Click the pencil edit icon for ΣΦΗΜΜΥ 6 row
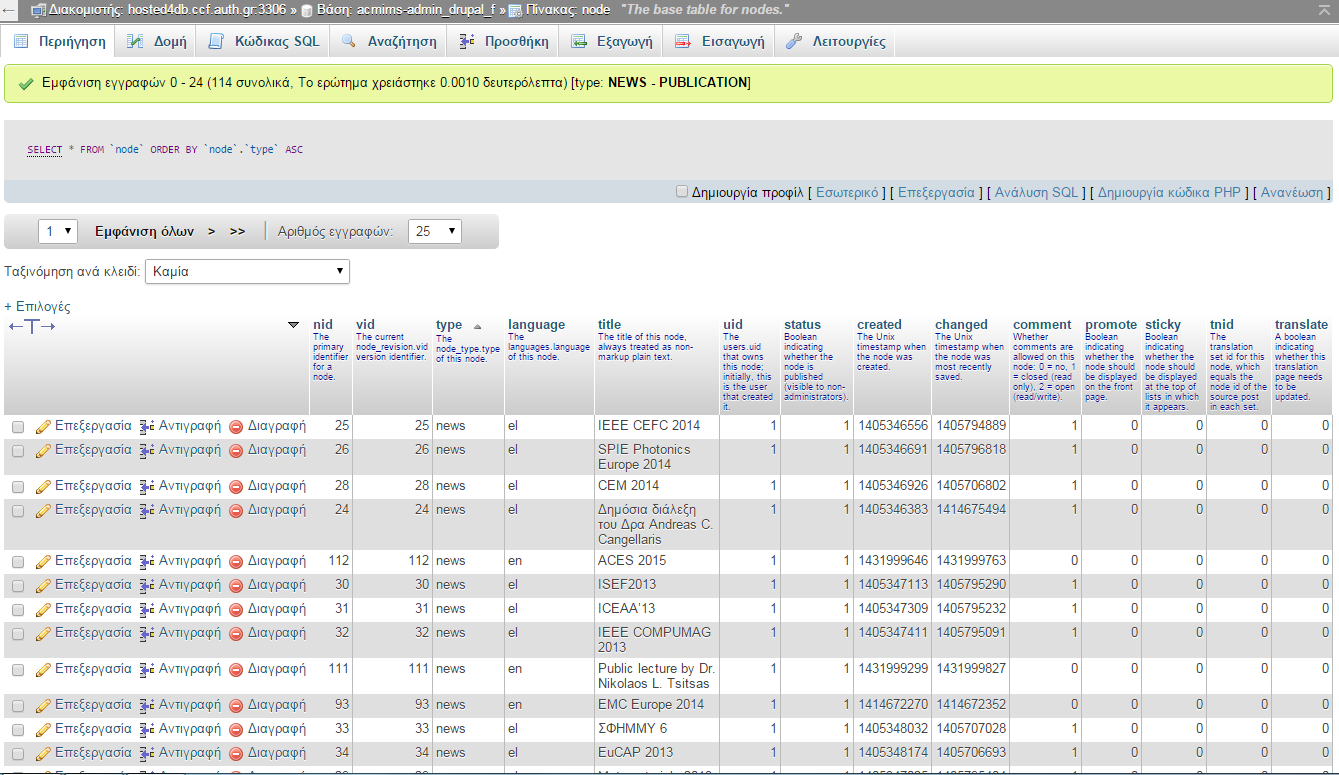This screenshot has width=1339, height=775. 43,730
